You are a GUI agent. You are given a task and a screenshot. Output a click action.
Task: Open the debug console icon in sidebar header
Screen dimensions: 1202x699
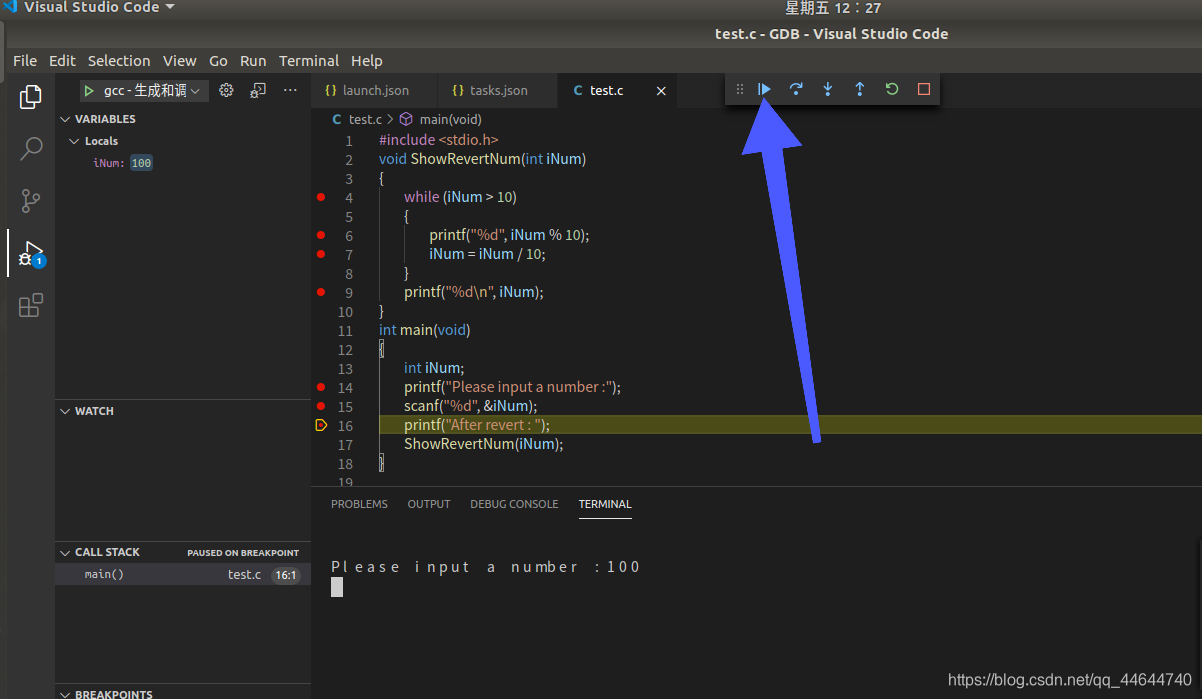[258, 90]
